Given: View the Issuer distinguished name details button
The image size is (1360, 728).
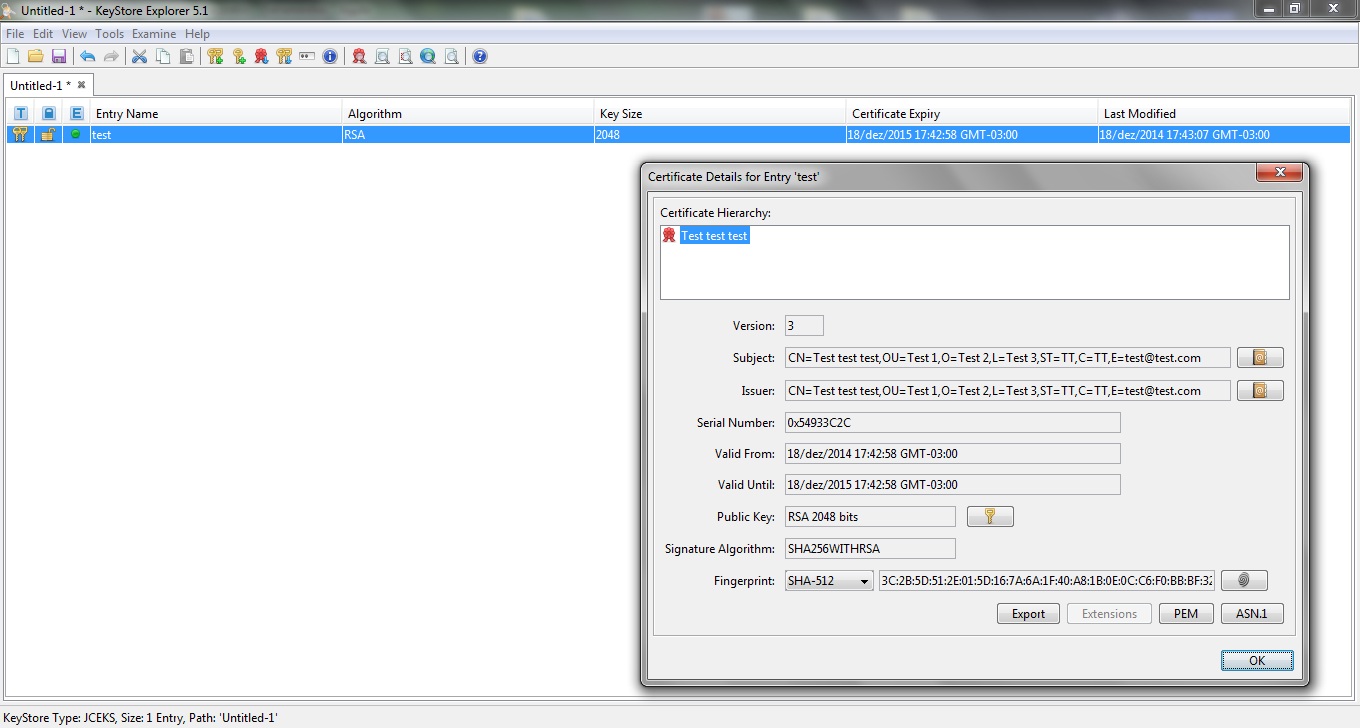Looking at the screenshot, I should coord(1260,390).
